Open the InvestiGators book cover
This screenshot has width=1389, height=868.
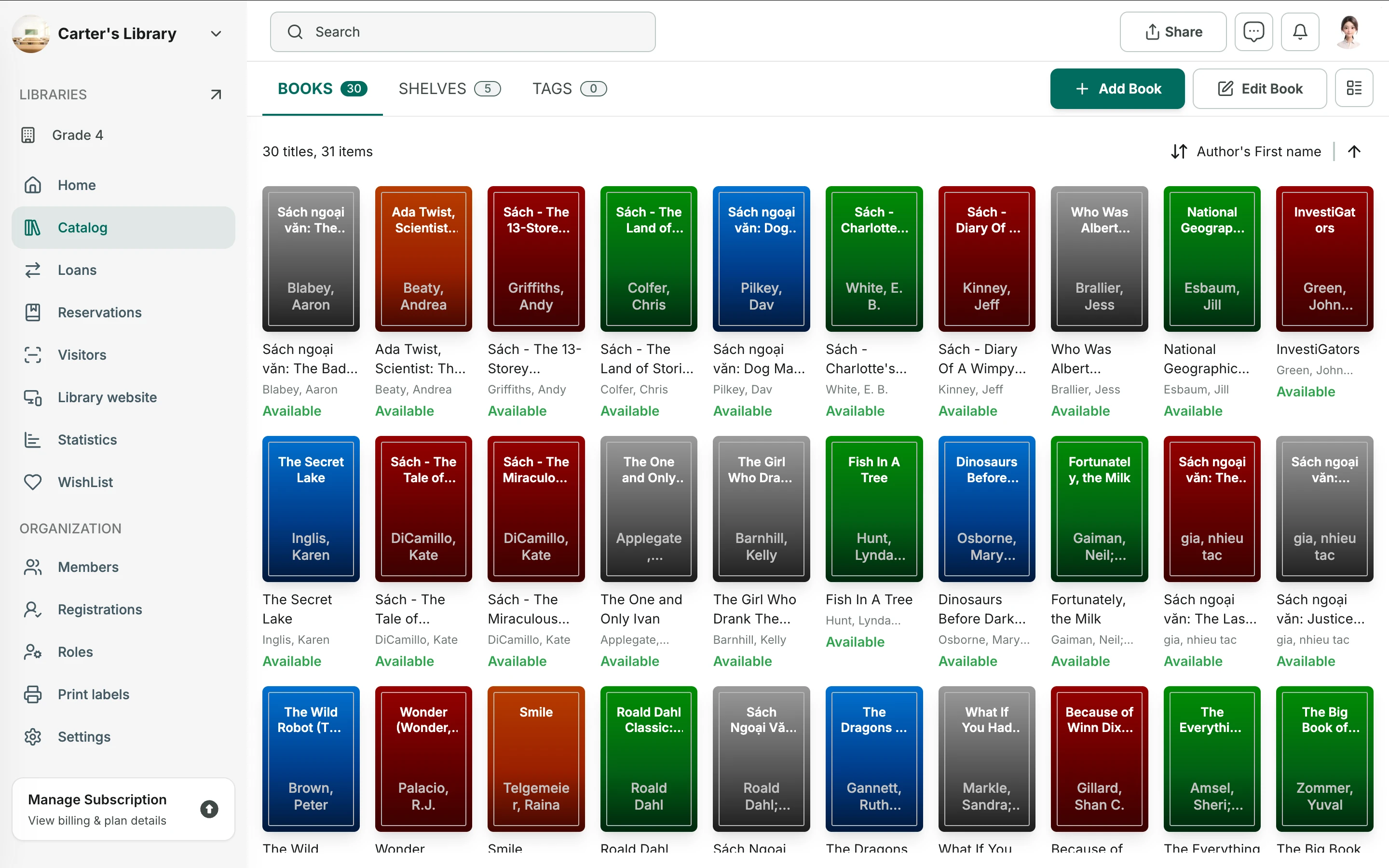click(1324, 258)
